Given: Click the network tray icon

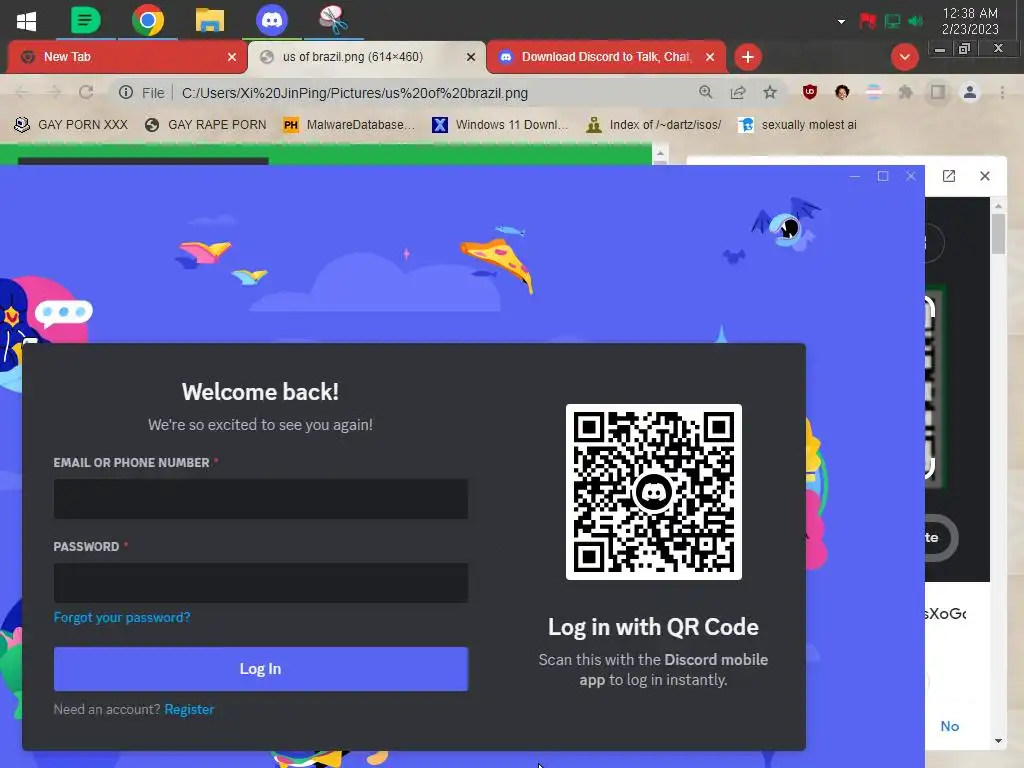Looking at the screenshot, I should (891, 22).
